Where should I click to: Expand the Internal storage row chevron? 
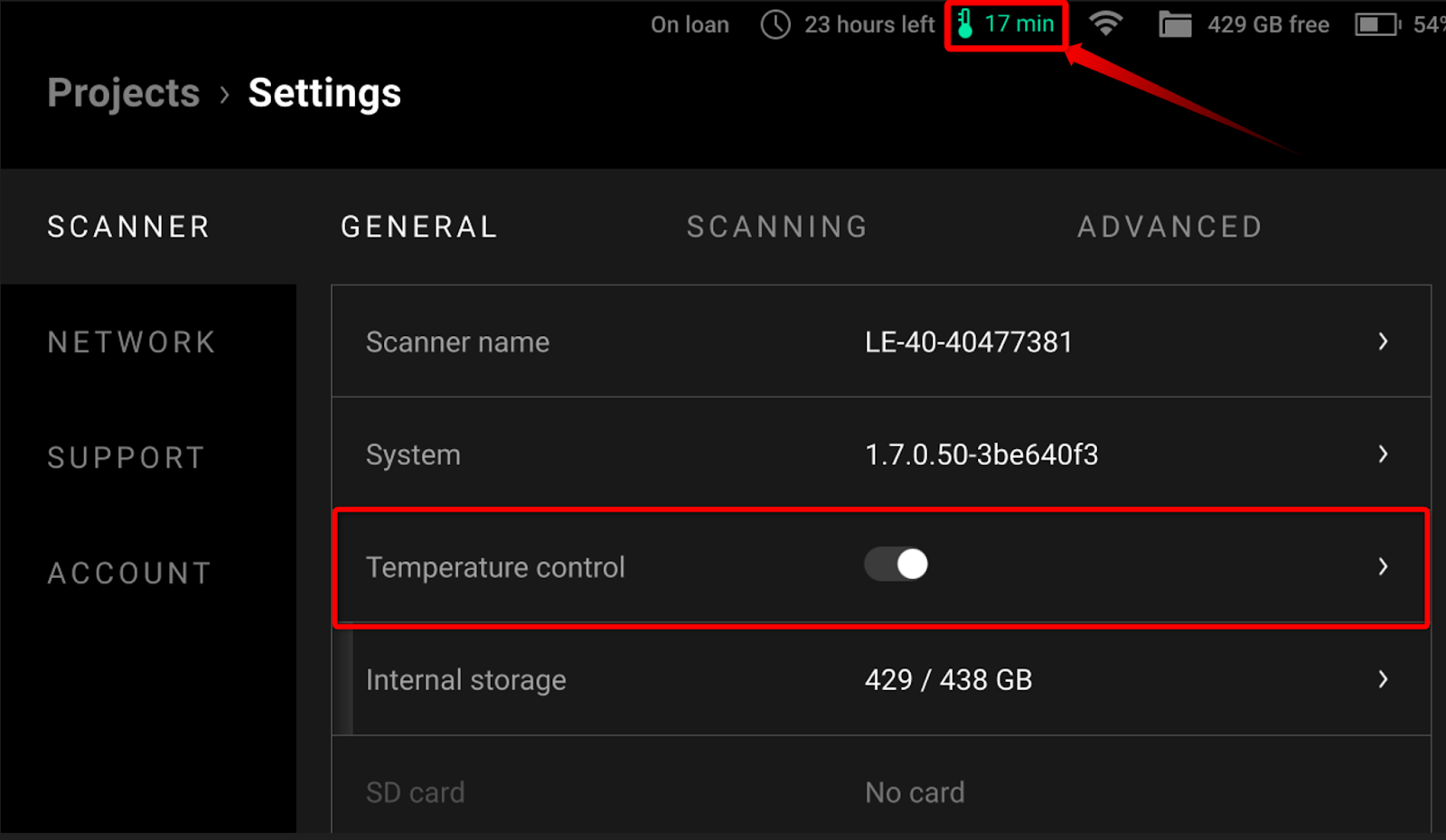click(x=1383, y=679)
